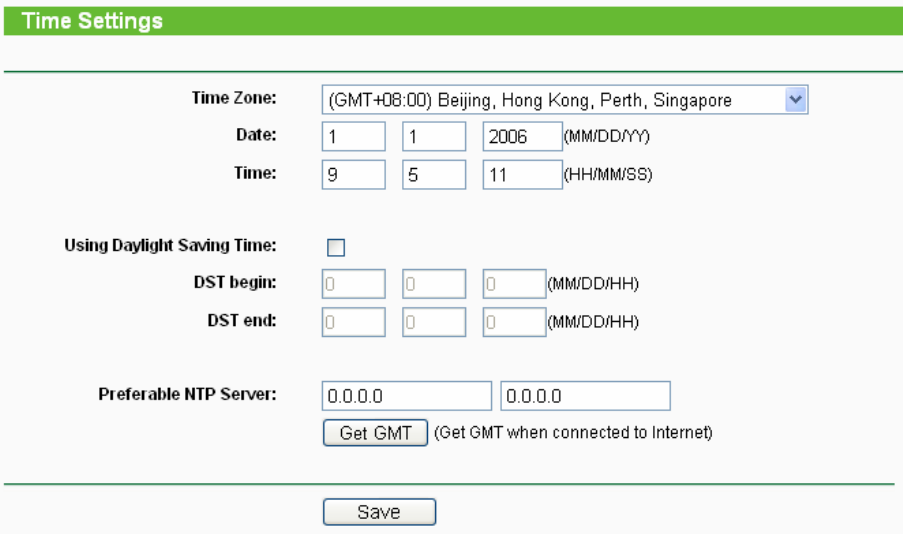Click the 'Time Zone:' label
903x534 pixels.
[x=234, y=98]
